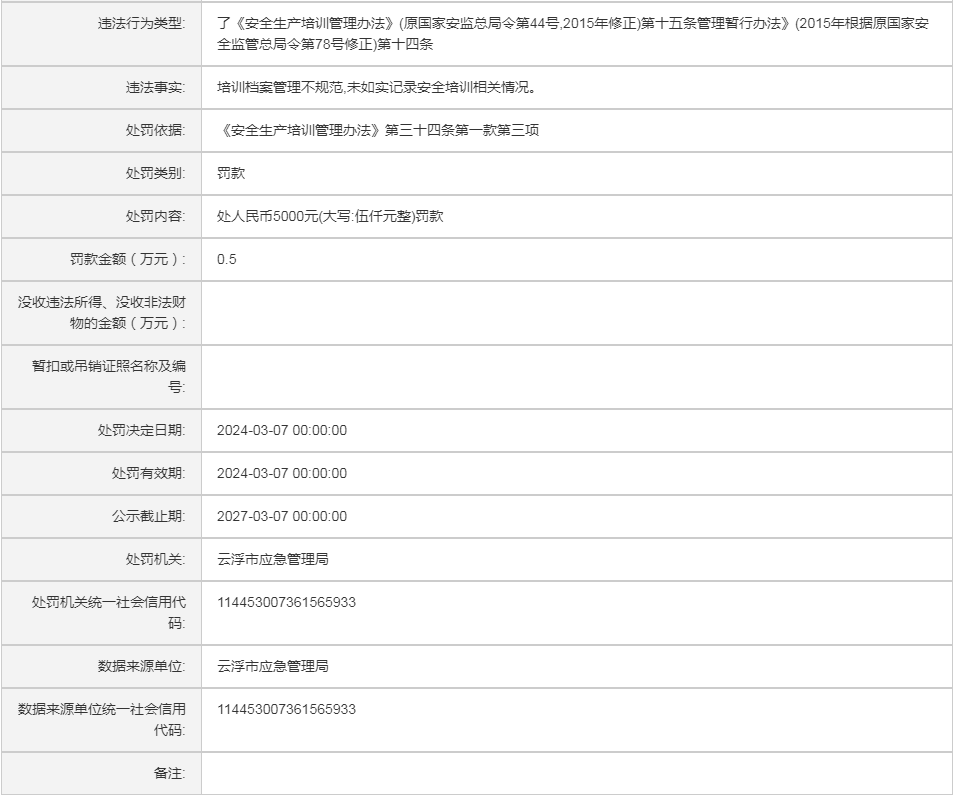Select the 处罚决定日期 value 2024-03-07

282,430
